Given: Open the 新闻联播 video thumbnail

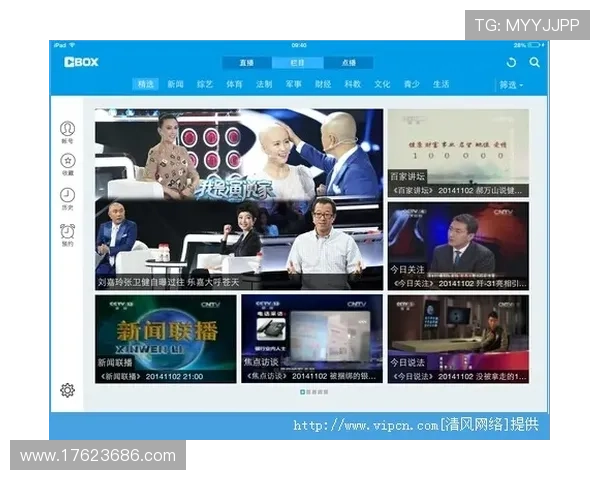Looking at the screenshot, I should pos(166,339).
